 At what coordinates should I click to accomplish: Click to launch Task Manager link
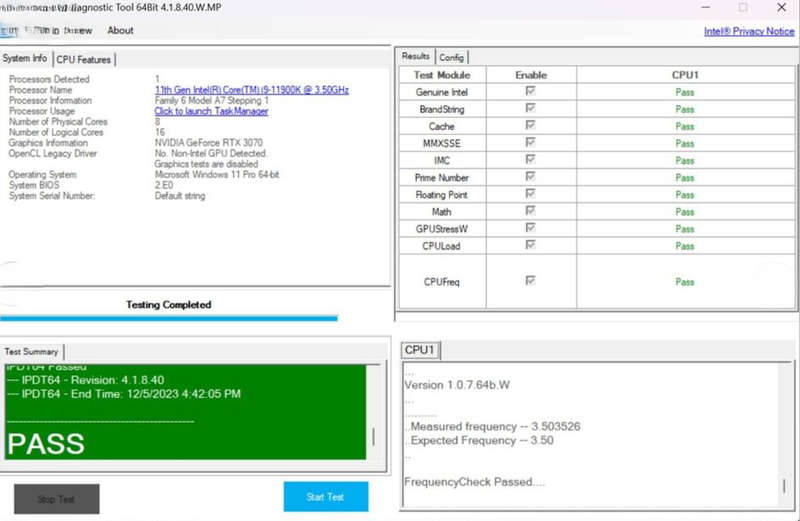[x=211, y=111]
